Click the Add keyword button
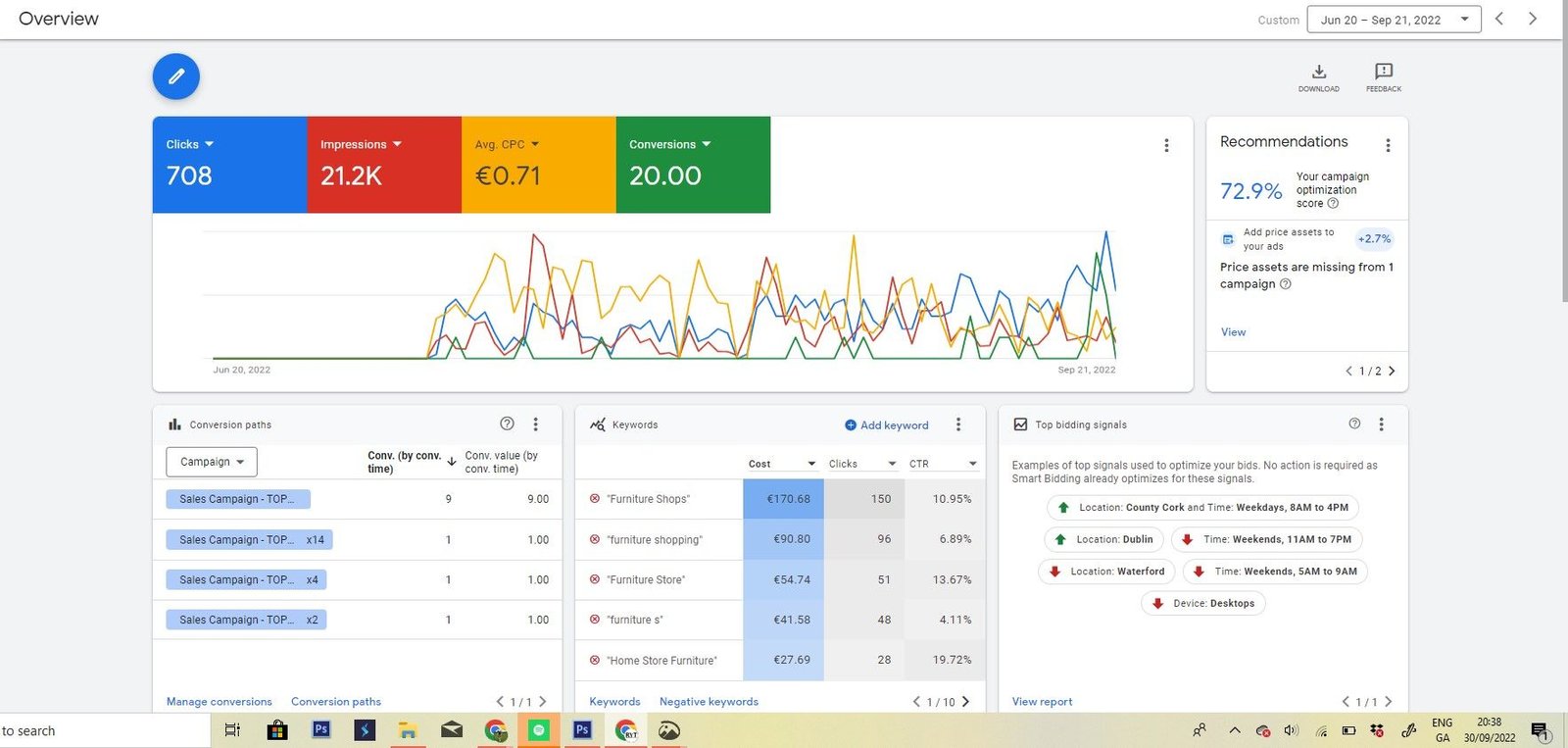1568x748 pixels. pyautogui.click(x=887, y=425)
